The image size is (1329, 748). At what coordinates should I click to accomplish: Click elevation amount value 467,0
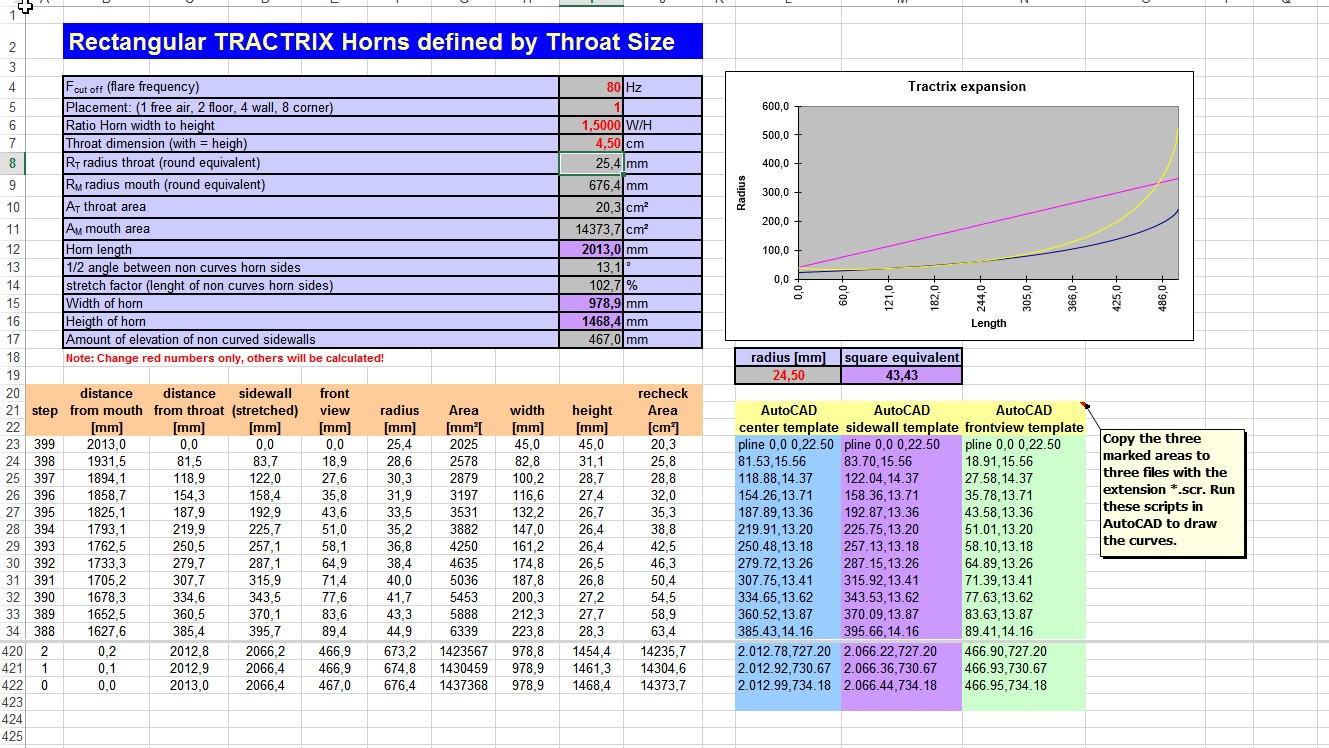[592, 339]
